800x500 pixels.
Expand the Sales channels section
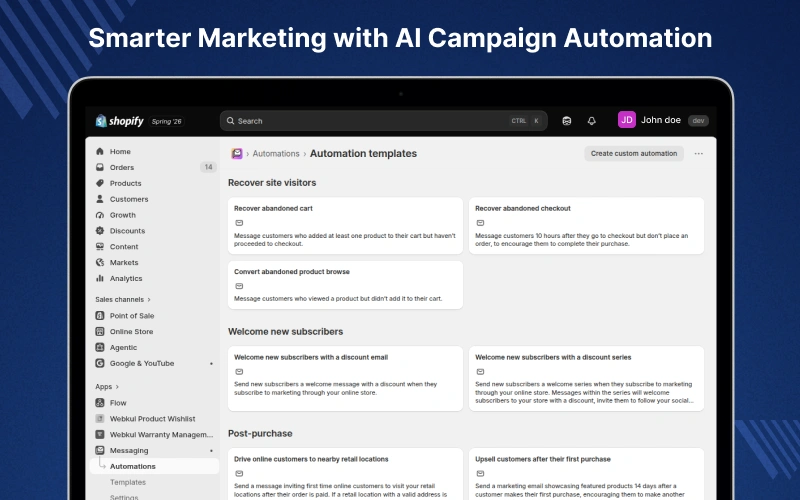pyautogui.click(x=123, y=299)
